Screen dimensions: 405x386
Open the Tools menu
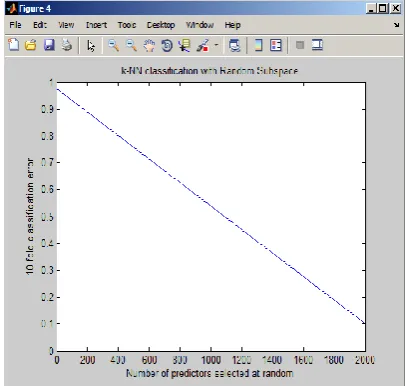127,25
